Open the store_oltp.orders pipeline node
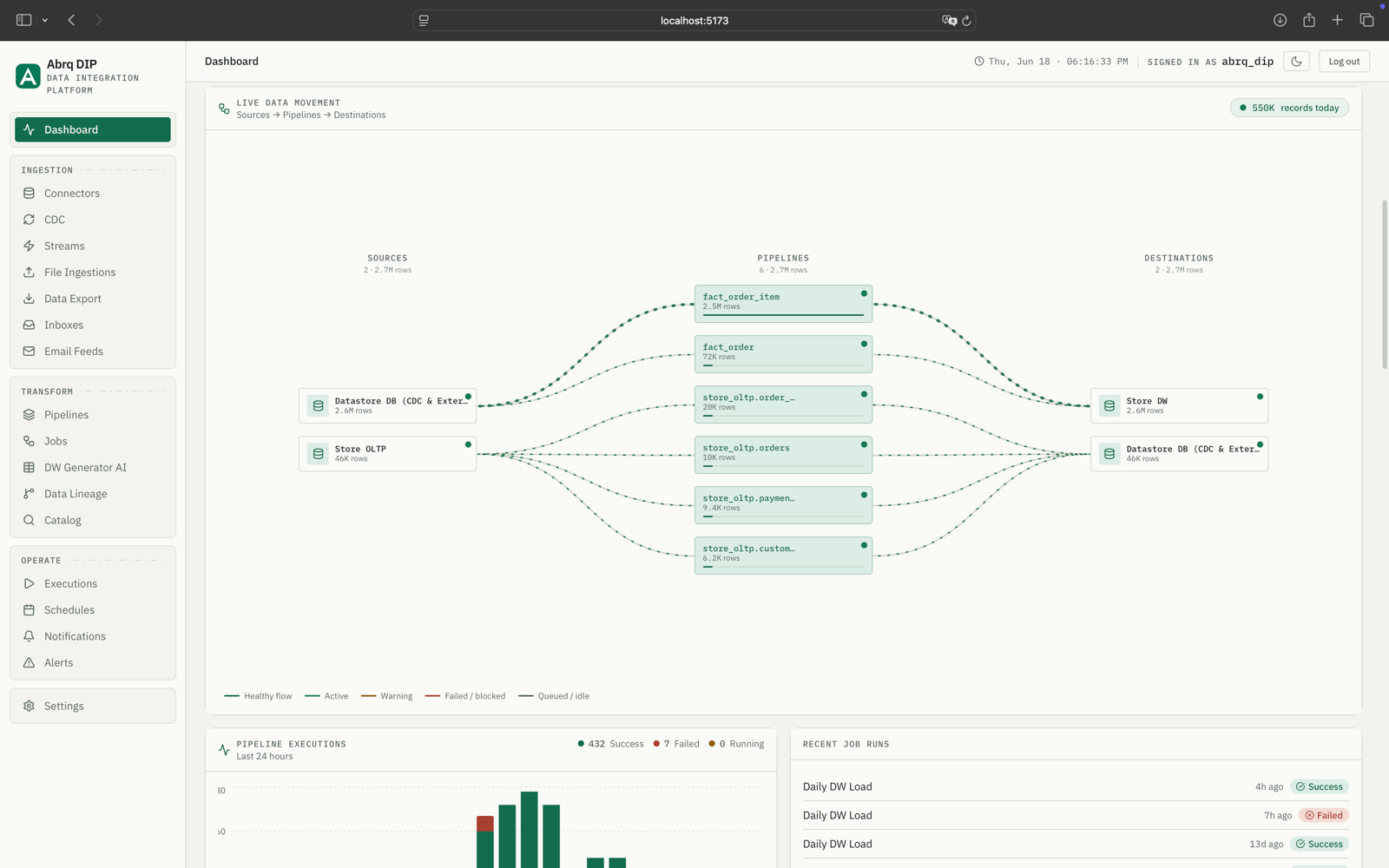This screenshot has height=868, width=1389. coord(783,455)
